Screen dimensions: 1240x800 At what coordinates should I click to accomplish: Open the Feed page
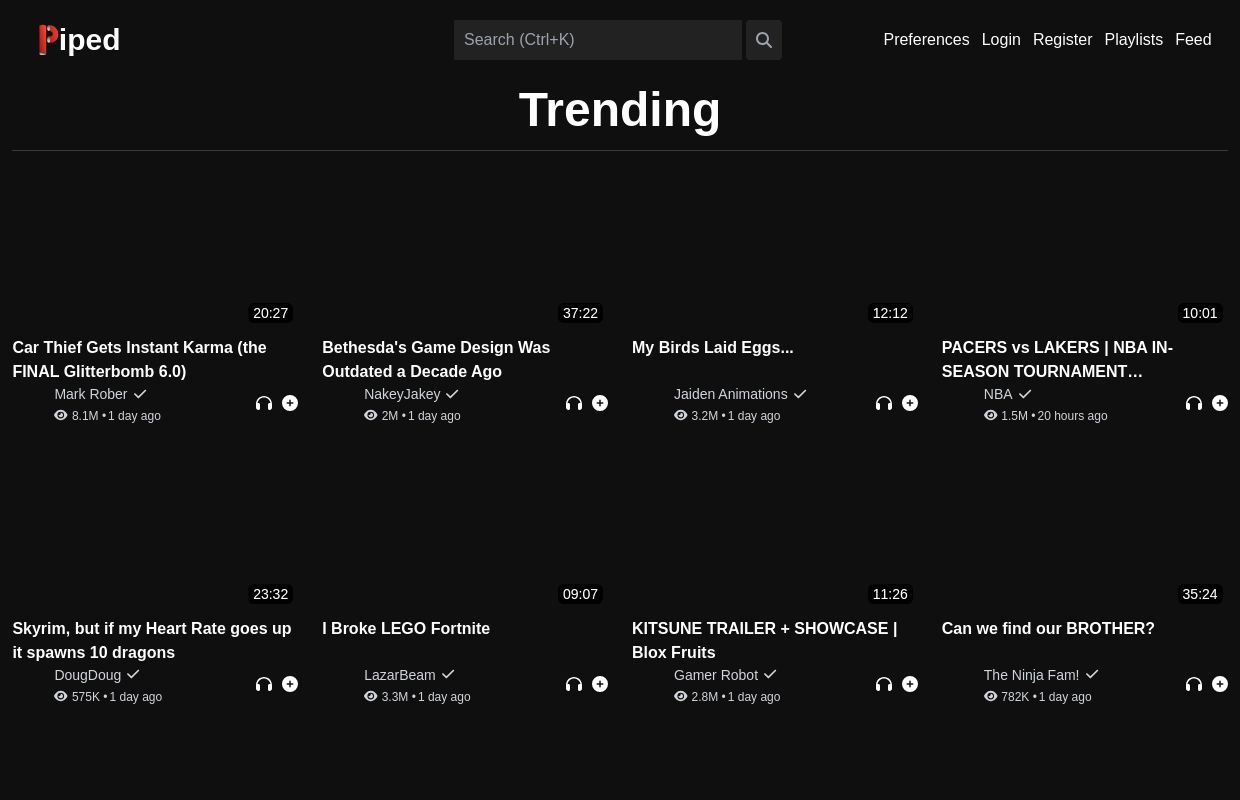[1193, 40]
